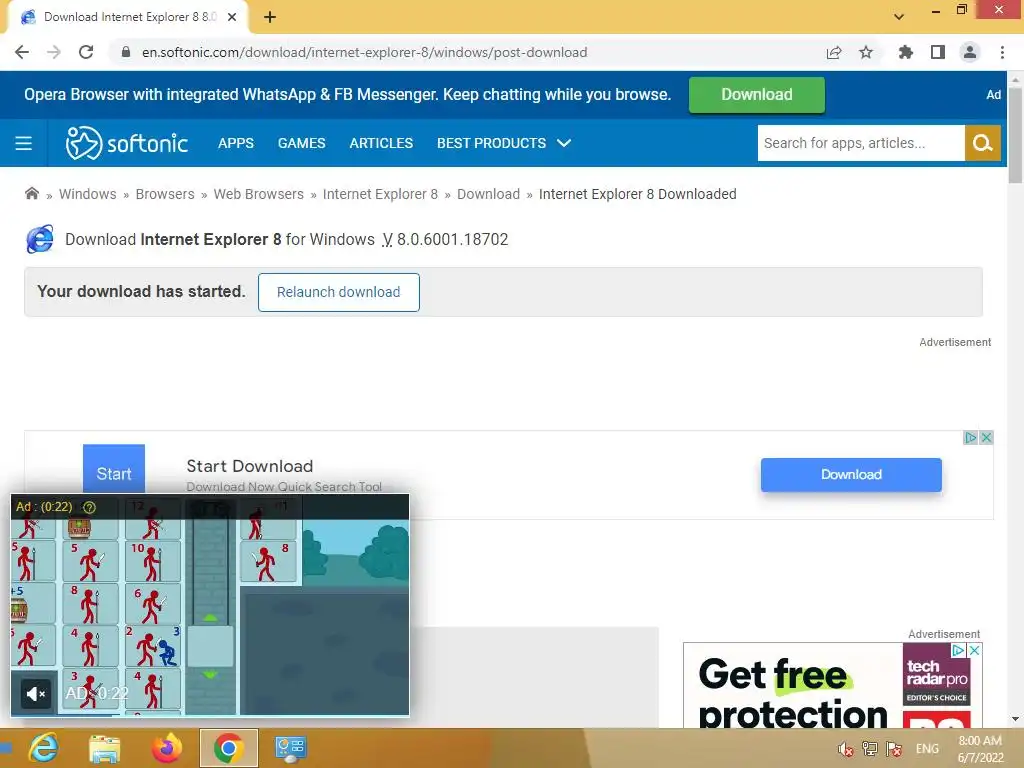Switch to Chrome in the taskbar
This screenshot has width=1024, height=768.
pyautogui.click(x=229, y=748)
